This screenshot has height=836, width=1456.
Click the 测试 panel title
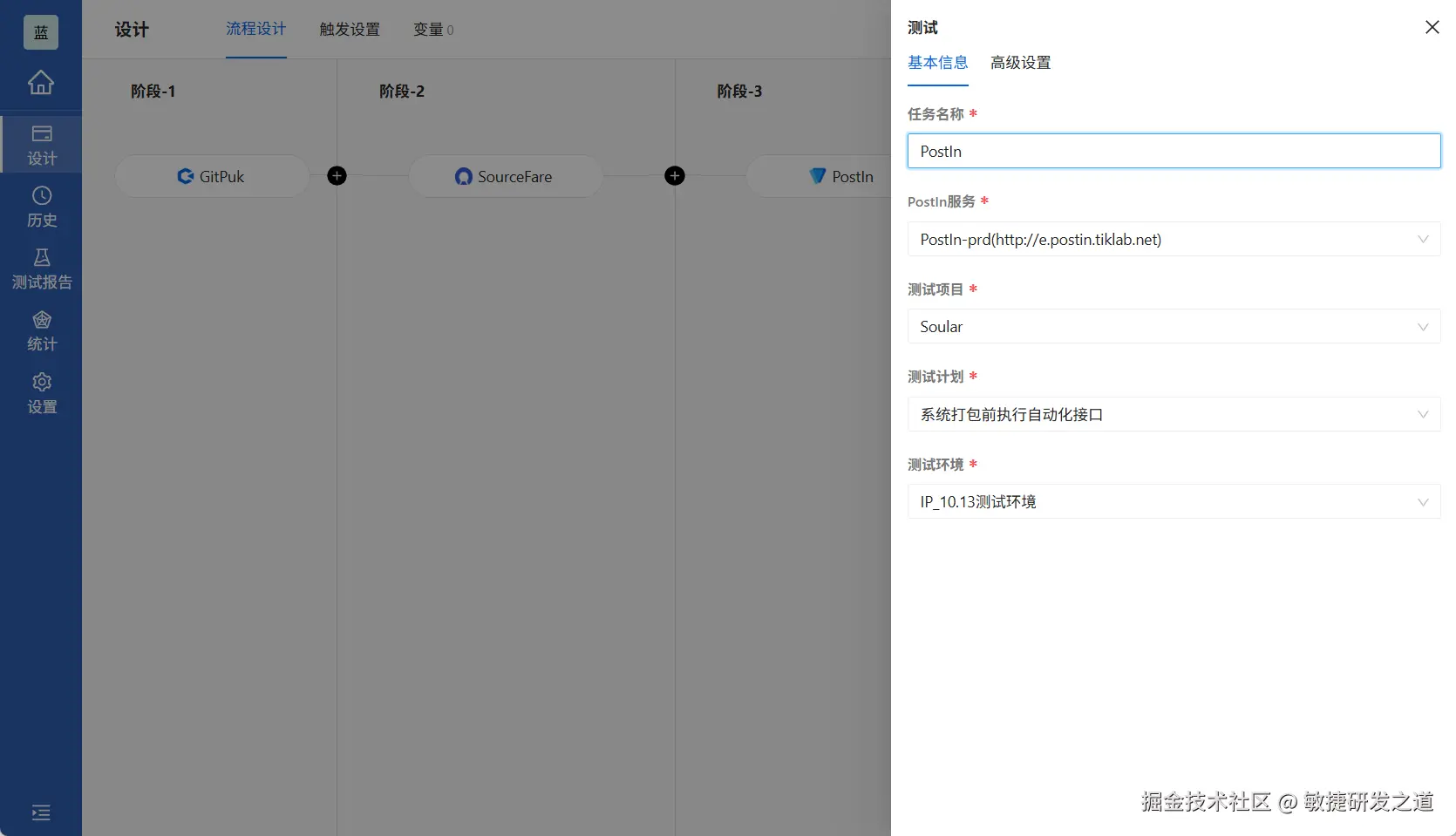click(x=922, y=28)
